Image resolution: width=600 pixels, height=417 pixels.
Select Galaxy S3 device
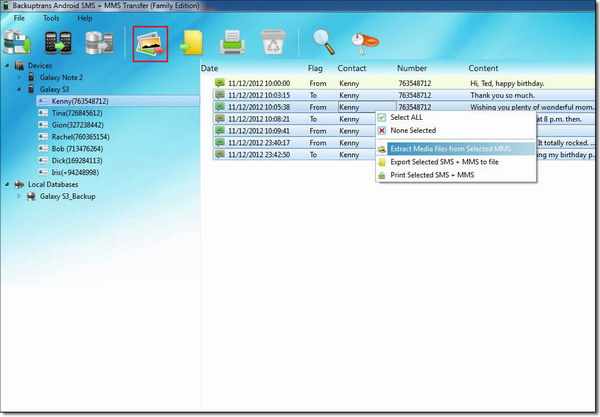[54, 89]
